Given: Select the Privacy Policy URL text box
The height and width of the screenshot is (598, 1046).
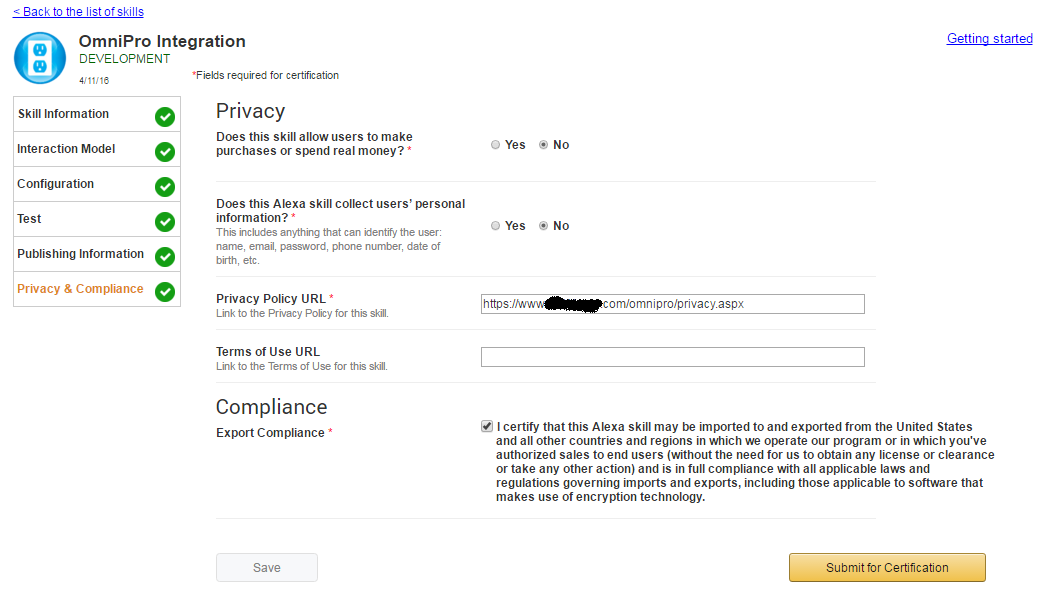Looking at the screenshot, I should [x=672, y=303].
